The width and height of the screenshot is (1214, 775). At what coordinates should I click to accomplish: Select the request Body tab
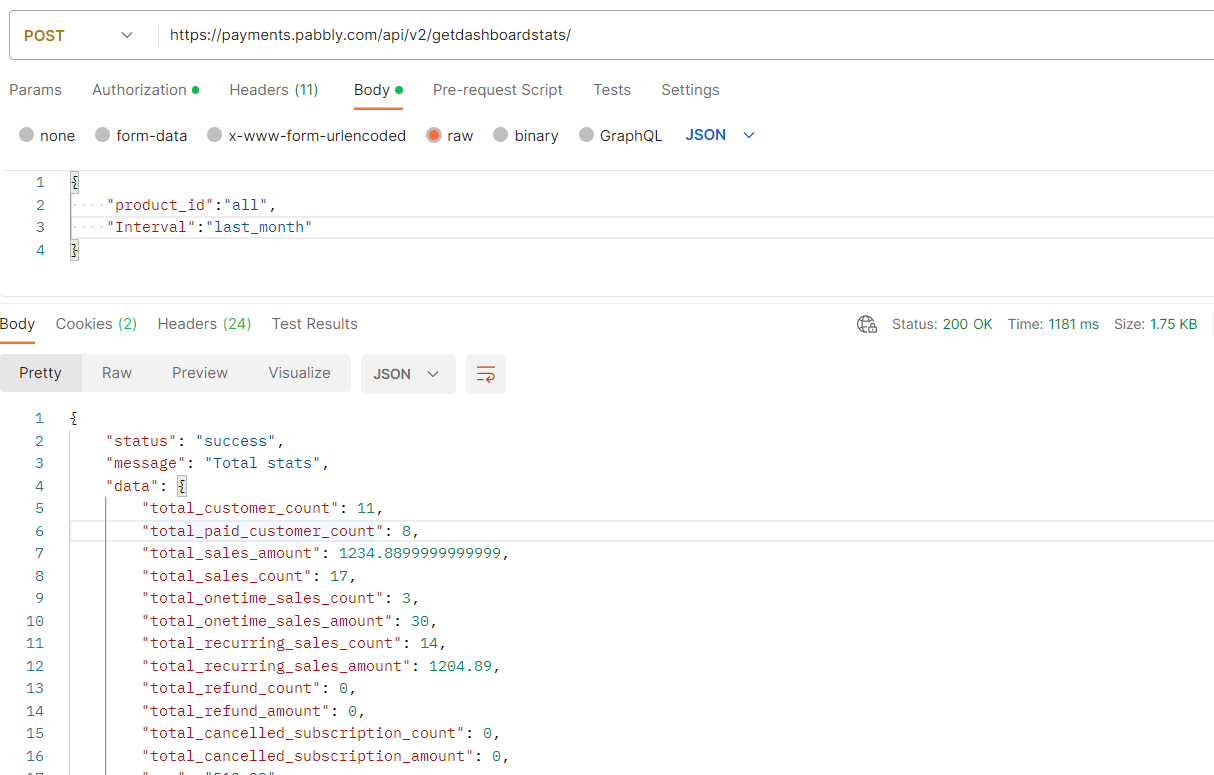tap(378, 90)
